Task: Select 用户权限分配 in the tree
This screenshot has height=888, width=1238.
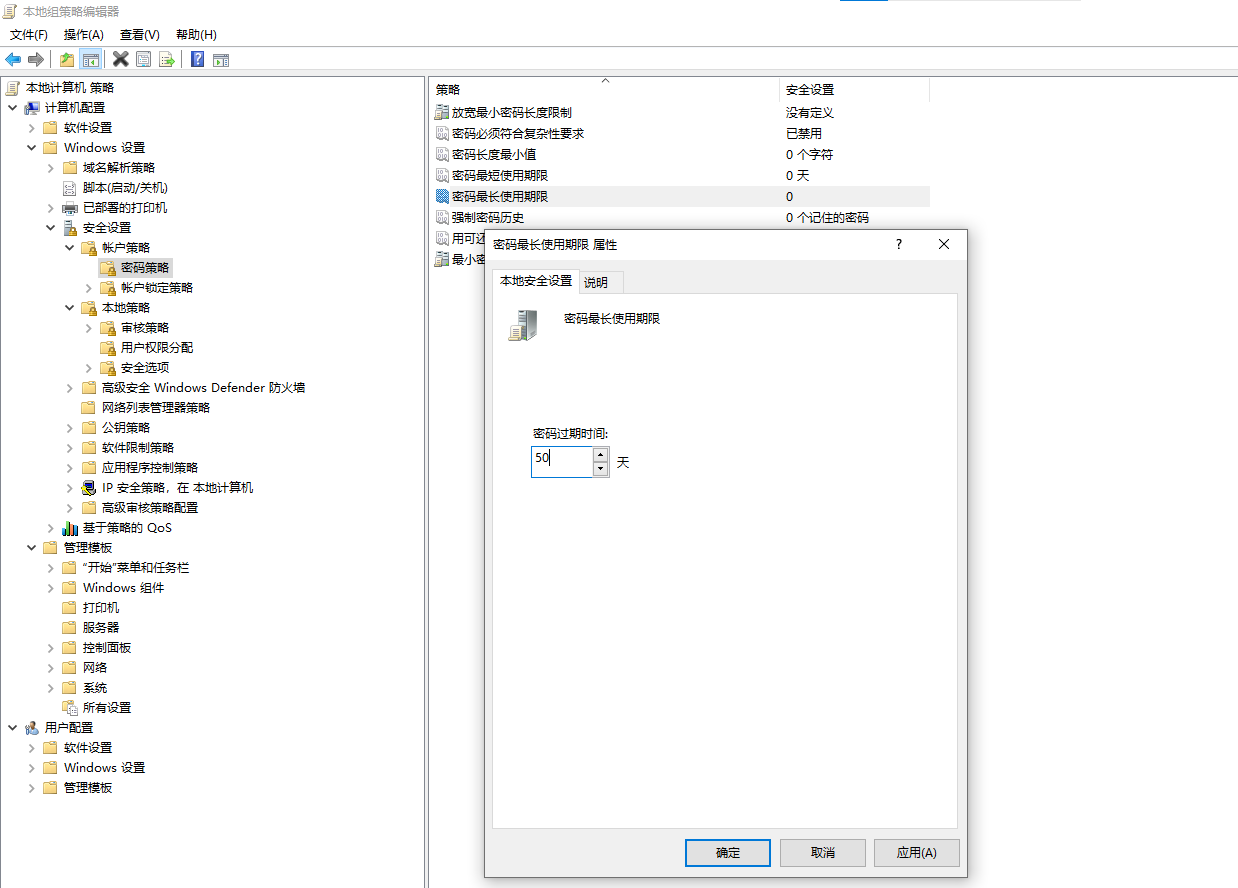Action: [157, 347]
